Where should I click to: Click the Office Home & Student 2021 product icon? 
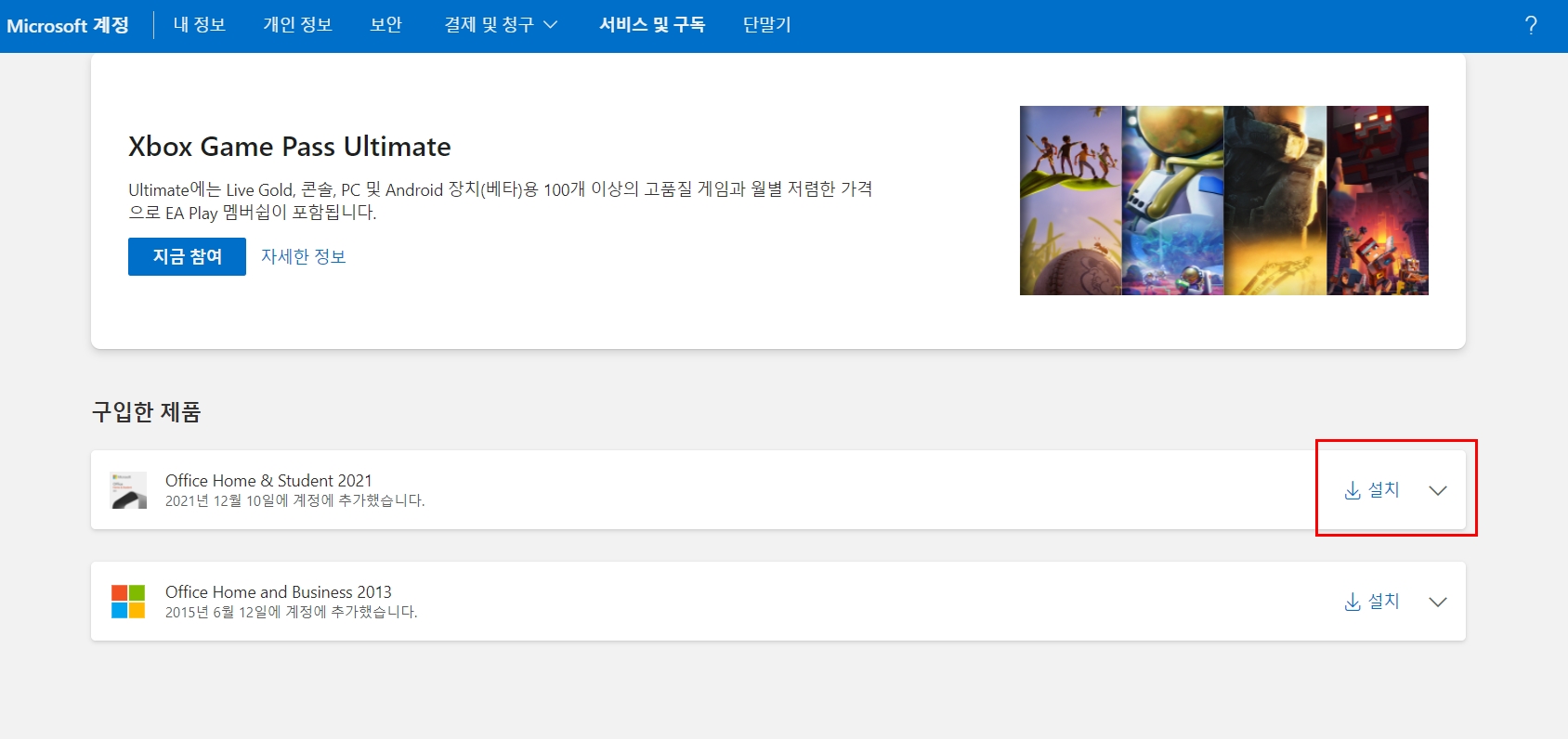click(128, 490)
